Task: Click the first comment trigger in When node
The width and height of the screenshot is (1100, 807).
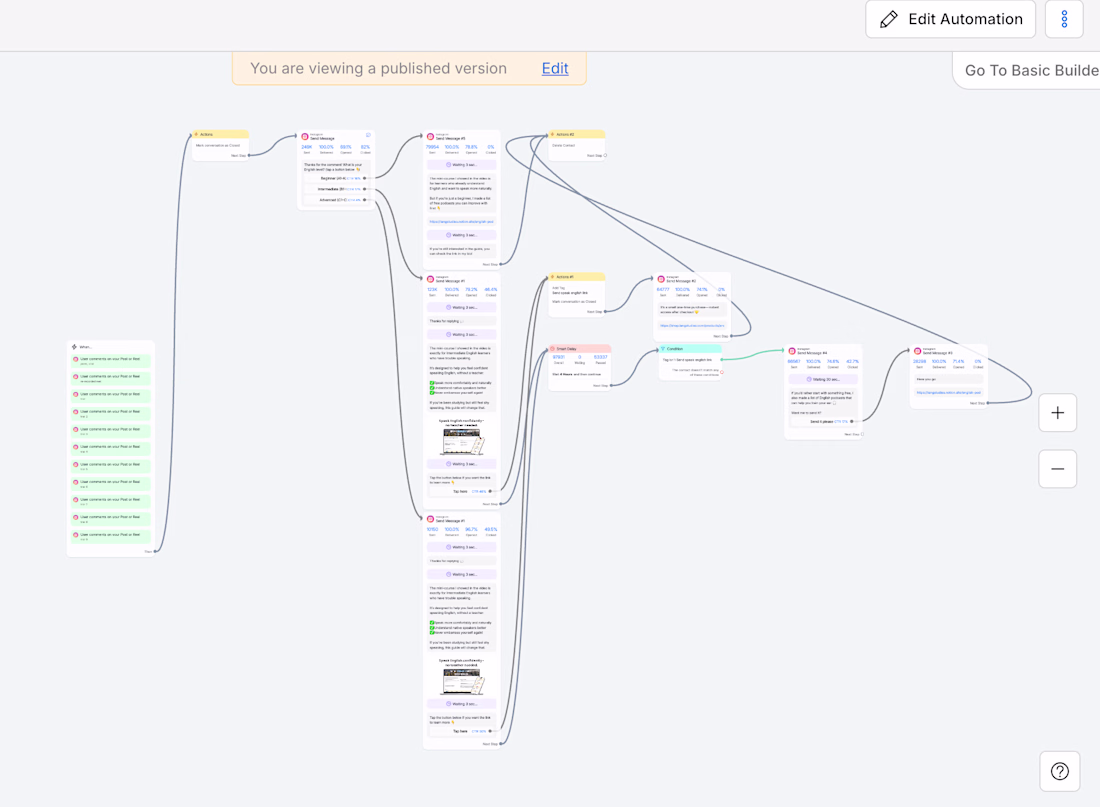Action: pyautogui.click(x=111, y=361)
